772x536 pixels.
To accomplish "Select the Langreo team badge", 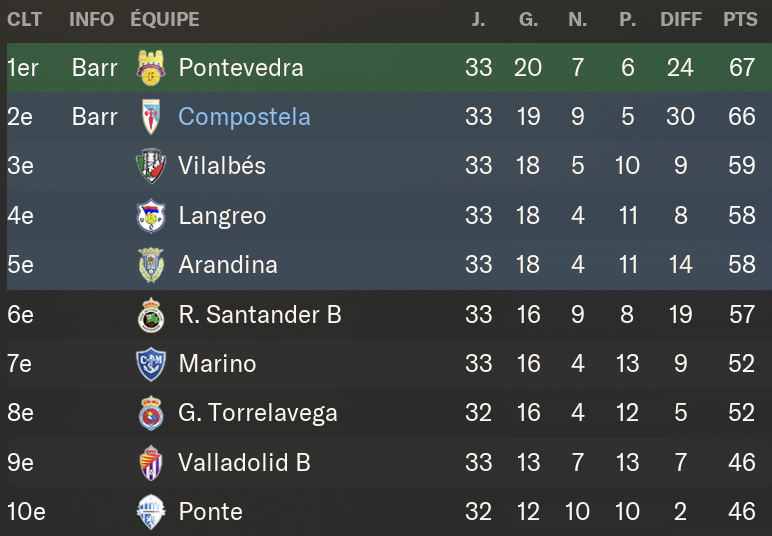I will (x=151, y=216).
